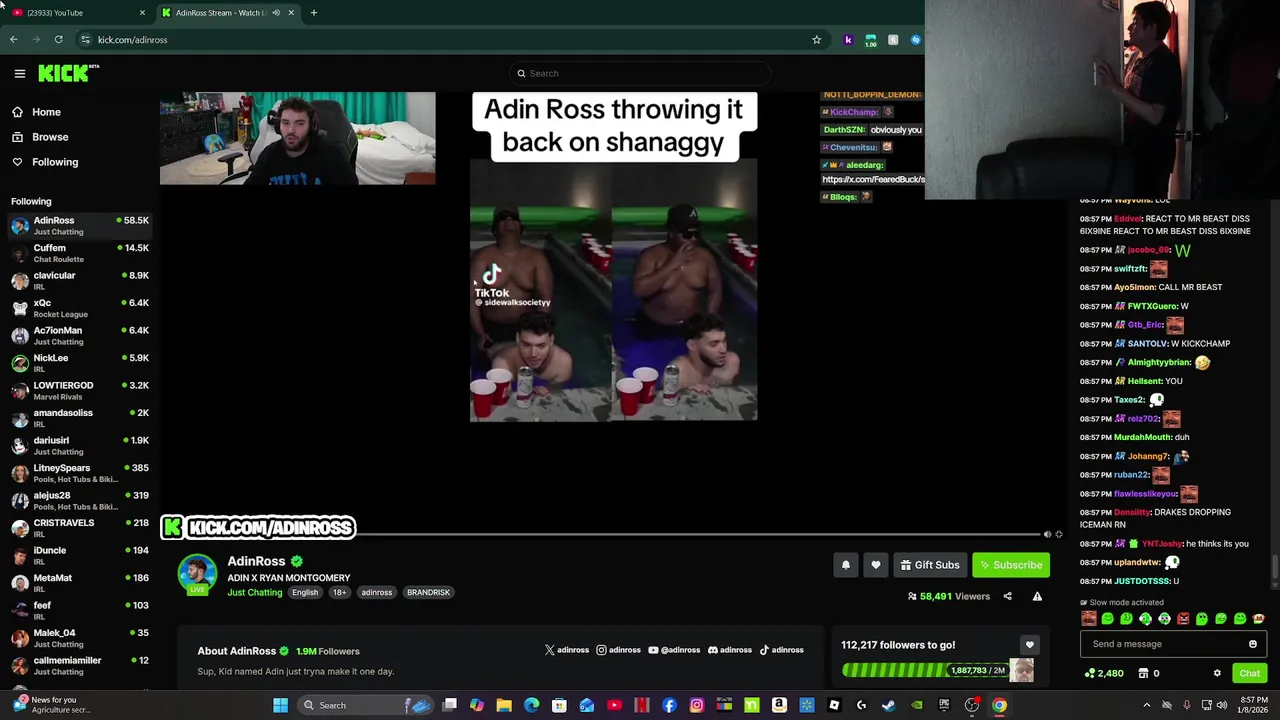Open Cuffem channel in Following list
This screenshot has width=1280, height=720.
coord(80,253)
